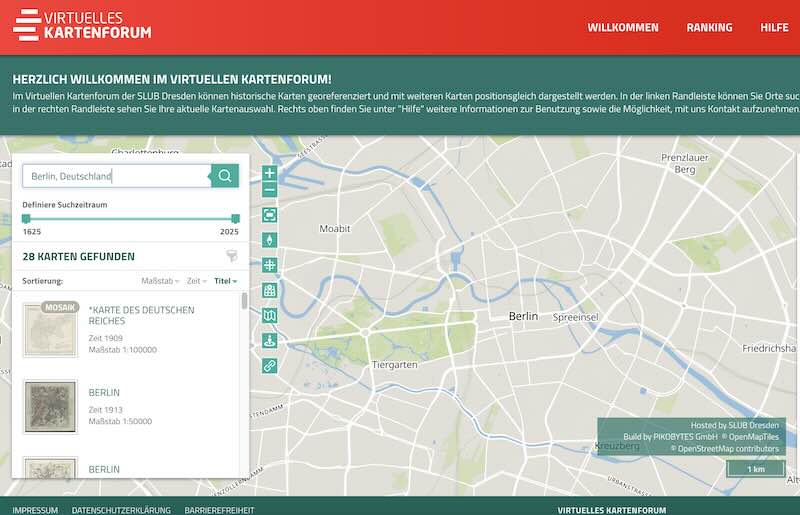Screen dimensions: 800x515
Task: Click the Berlin city label on map
Action: [x=523, y=316]
